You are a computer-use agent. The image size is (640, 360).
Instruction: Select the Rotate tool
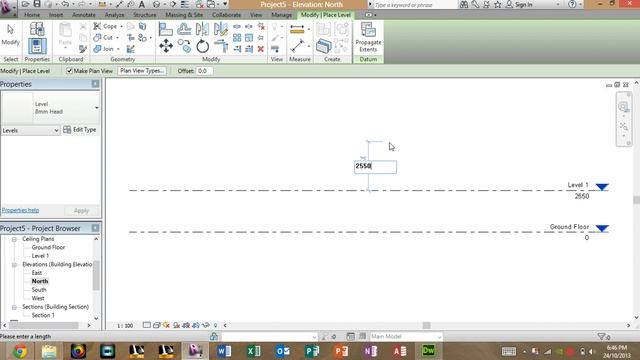click(202, 46)
